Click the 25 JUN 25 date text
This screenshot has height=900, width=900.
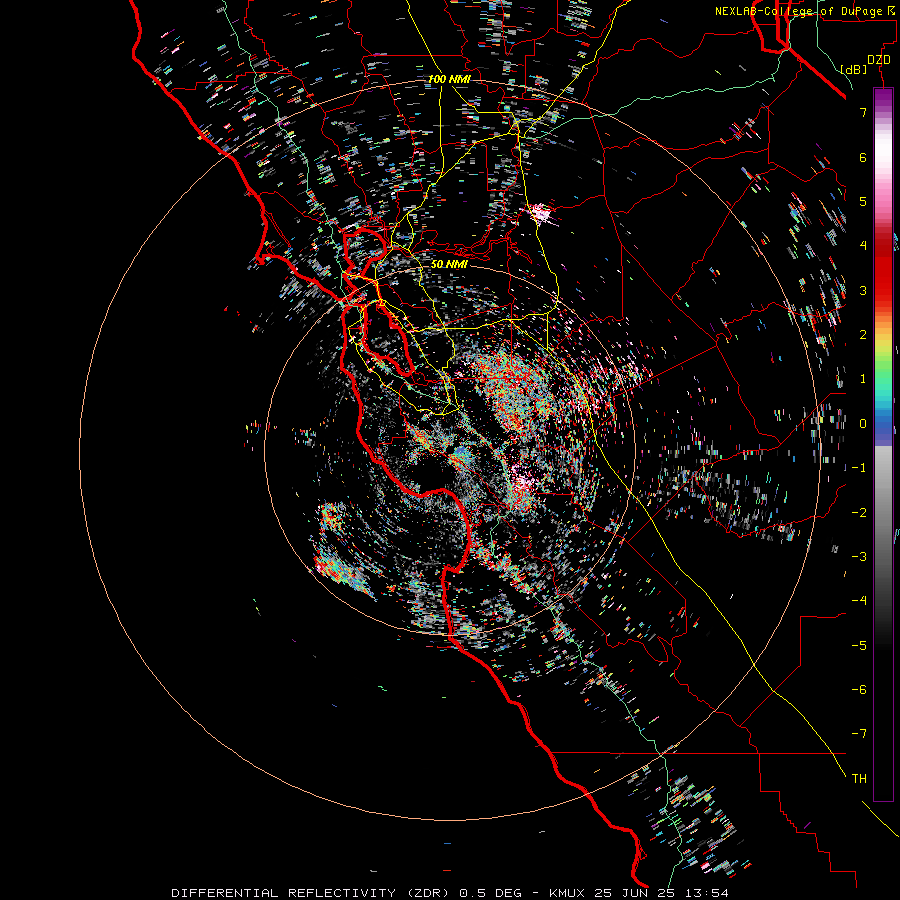pyautogui.click(x=634, y=893)
